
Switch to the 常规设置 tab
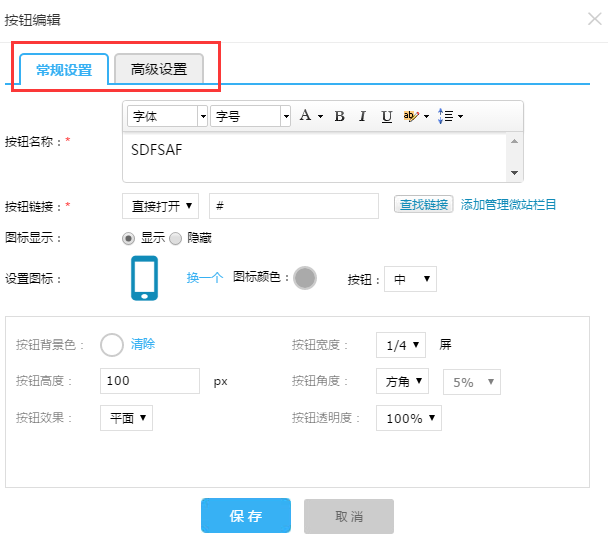click(64, 69)
